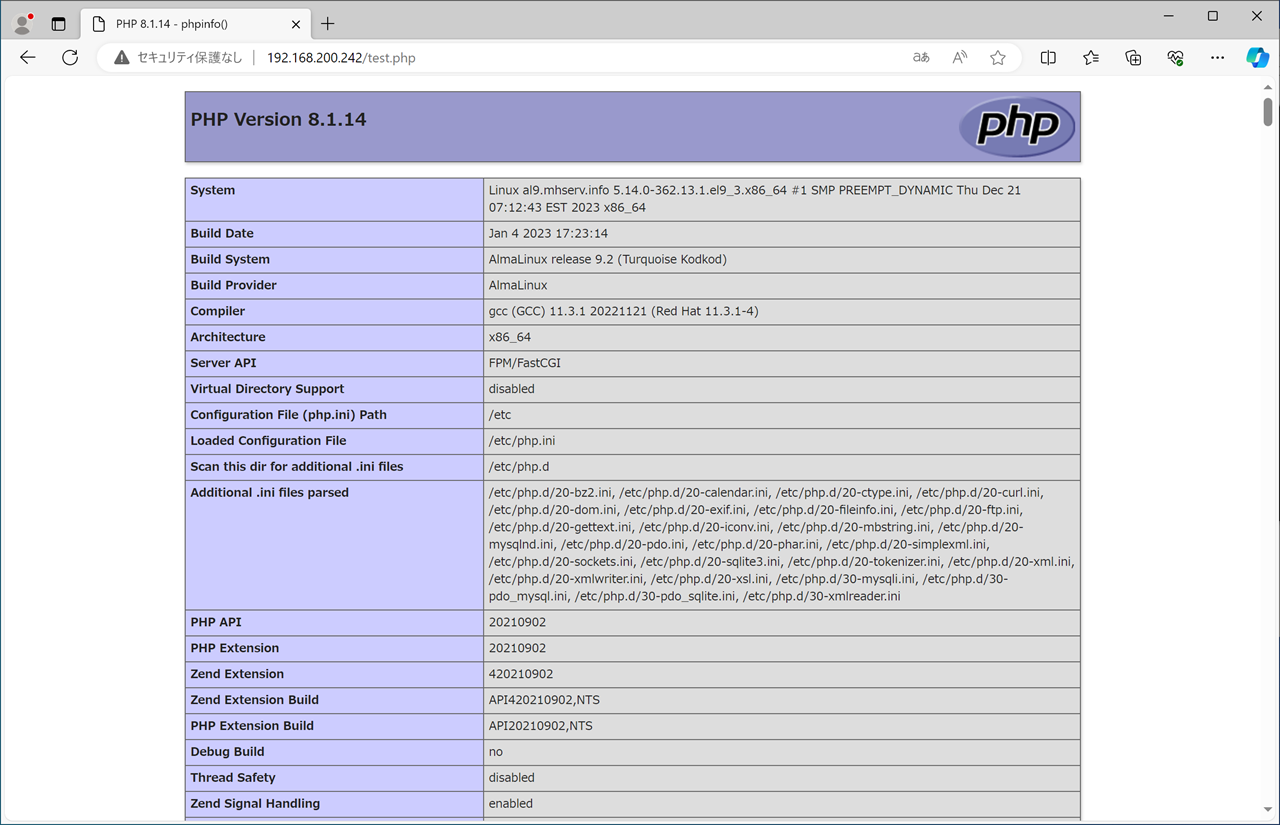Reload the page with the refresh icon
The image size is (1280, 825).
point(70,58)
